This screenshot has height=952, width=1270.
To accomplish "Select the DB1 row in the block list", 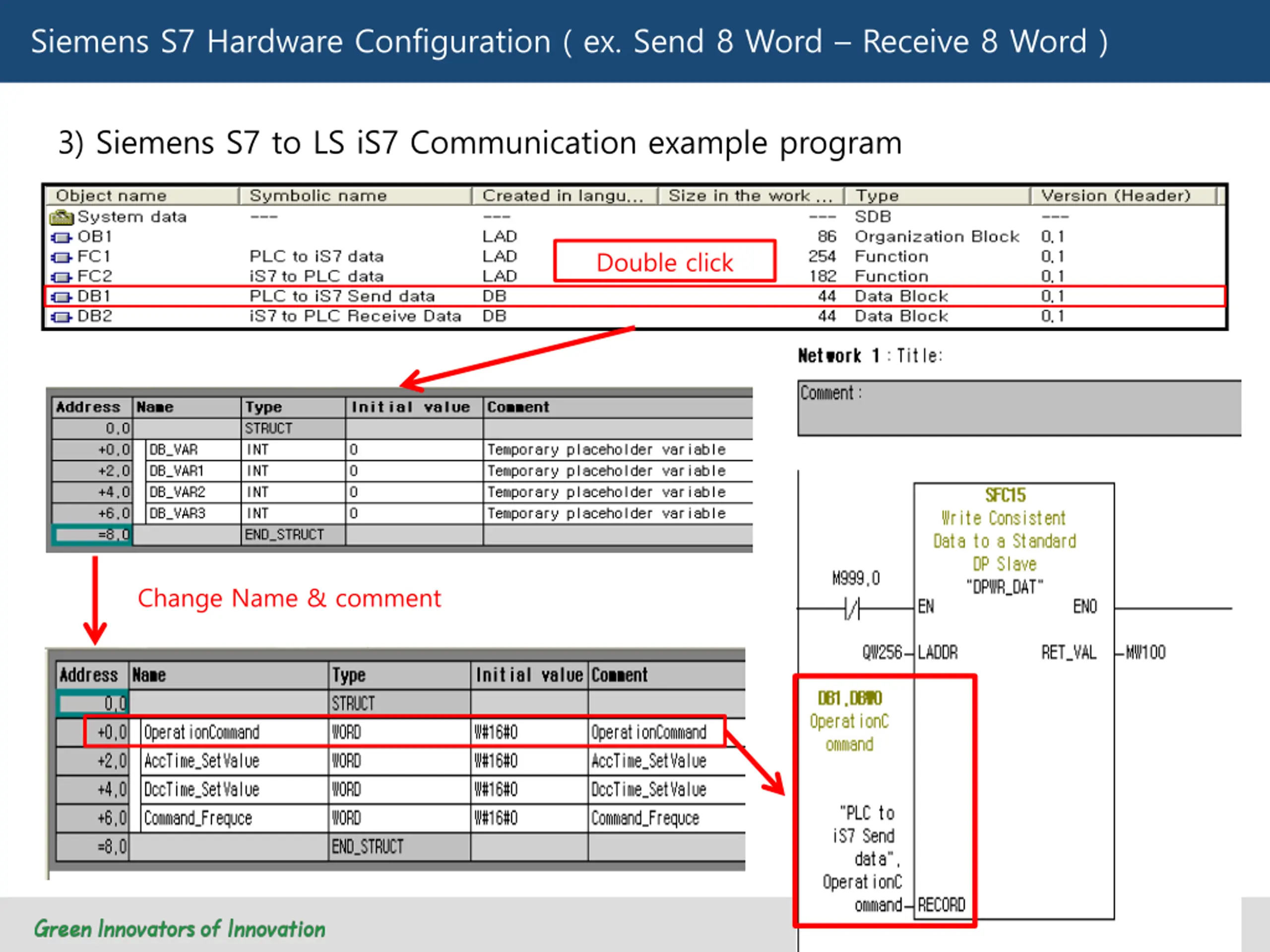I will coord(635,296).
